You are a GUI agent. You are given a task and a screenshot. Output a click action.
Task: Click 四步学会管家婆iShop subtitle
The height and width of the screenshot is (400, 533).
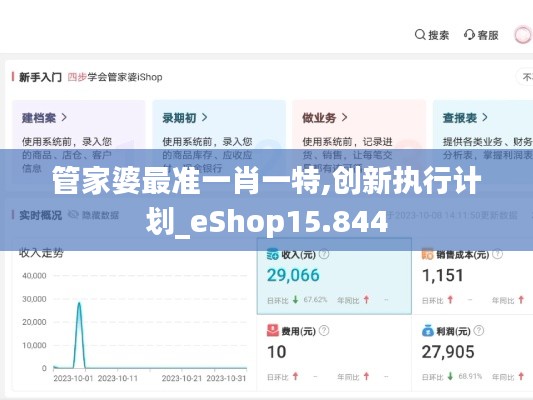pos(115,77)
